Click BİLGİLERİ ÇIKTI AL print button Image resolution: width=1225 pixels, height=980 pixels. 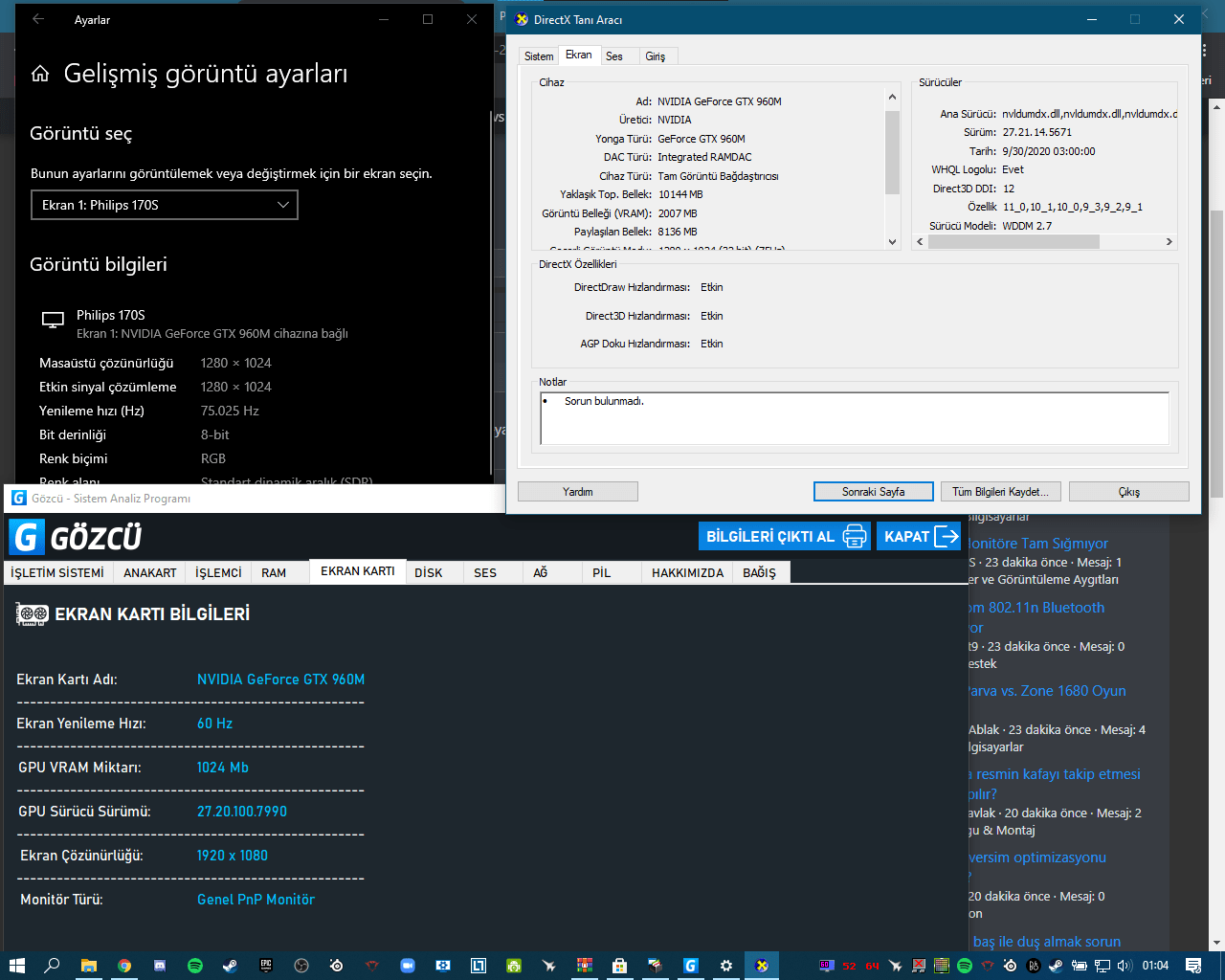tap(785, 536)
